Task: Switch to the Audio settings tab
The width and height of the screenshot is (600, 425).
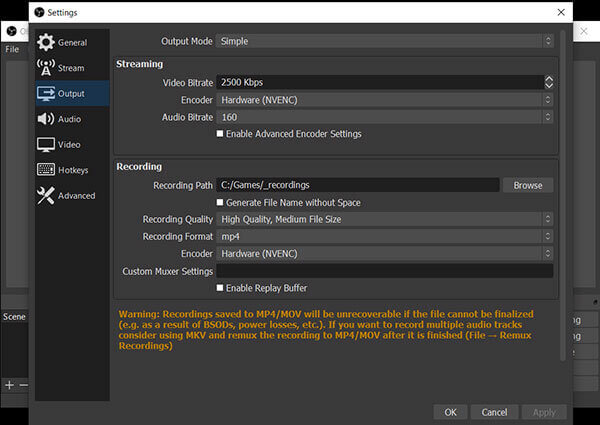Action: tap(72, 119)
